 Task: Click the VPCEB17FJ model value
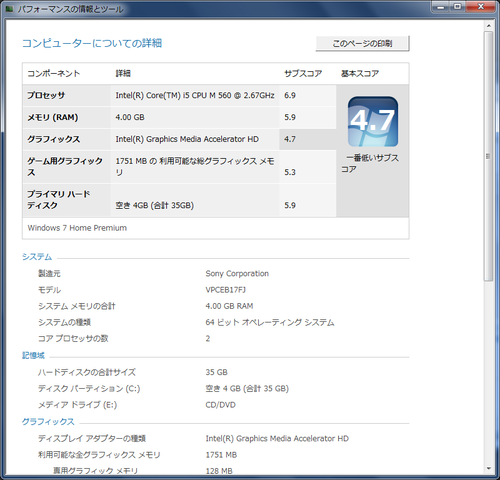(226, 290)
